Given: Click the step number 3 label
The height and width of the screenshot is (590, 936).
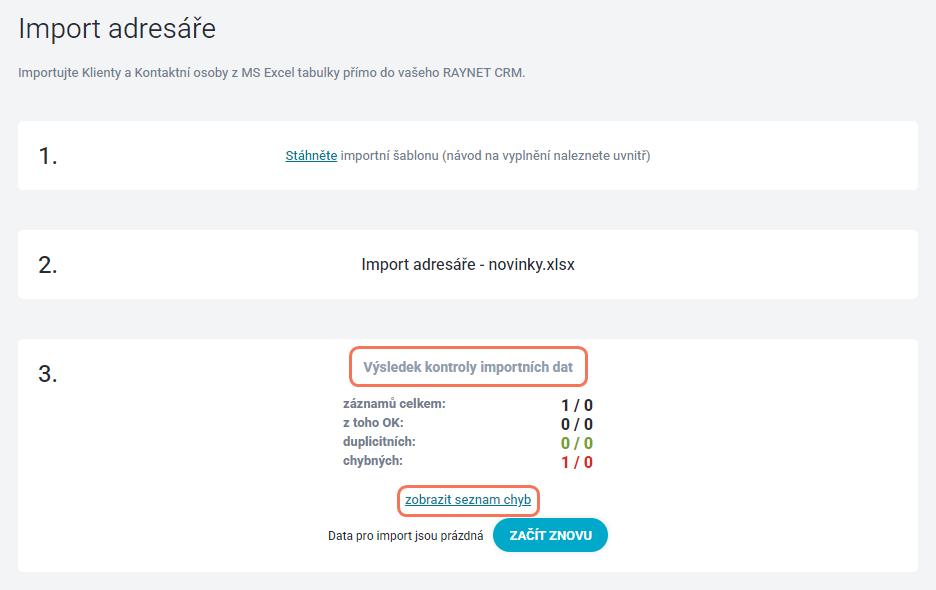Looking at the screenshot, I should (x=48, y=374).
